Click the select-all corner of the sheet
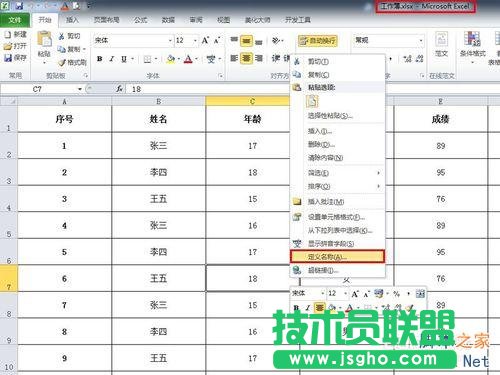 9,101
